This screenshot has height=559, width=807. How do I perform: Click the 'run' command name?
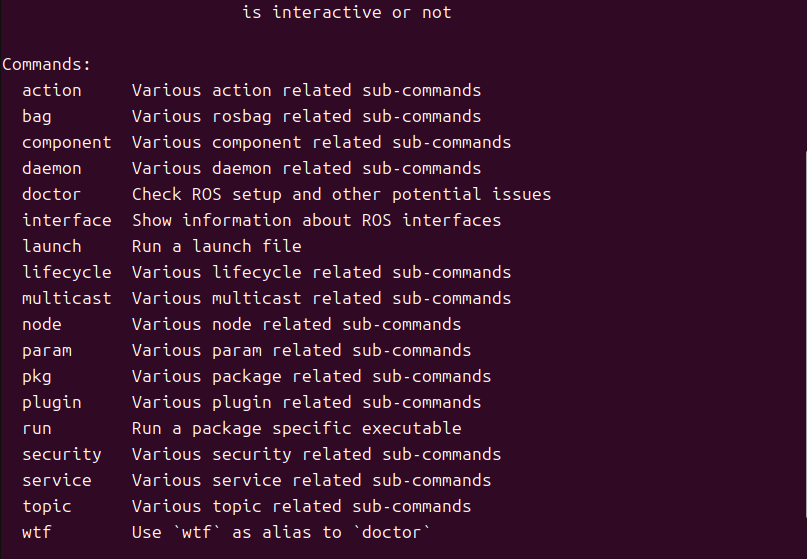(37, 429)
